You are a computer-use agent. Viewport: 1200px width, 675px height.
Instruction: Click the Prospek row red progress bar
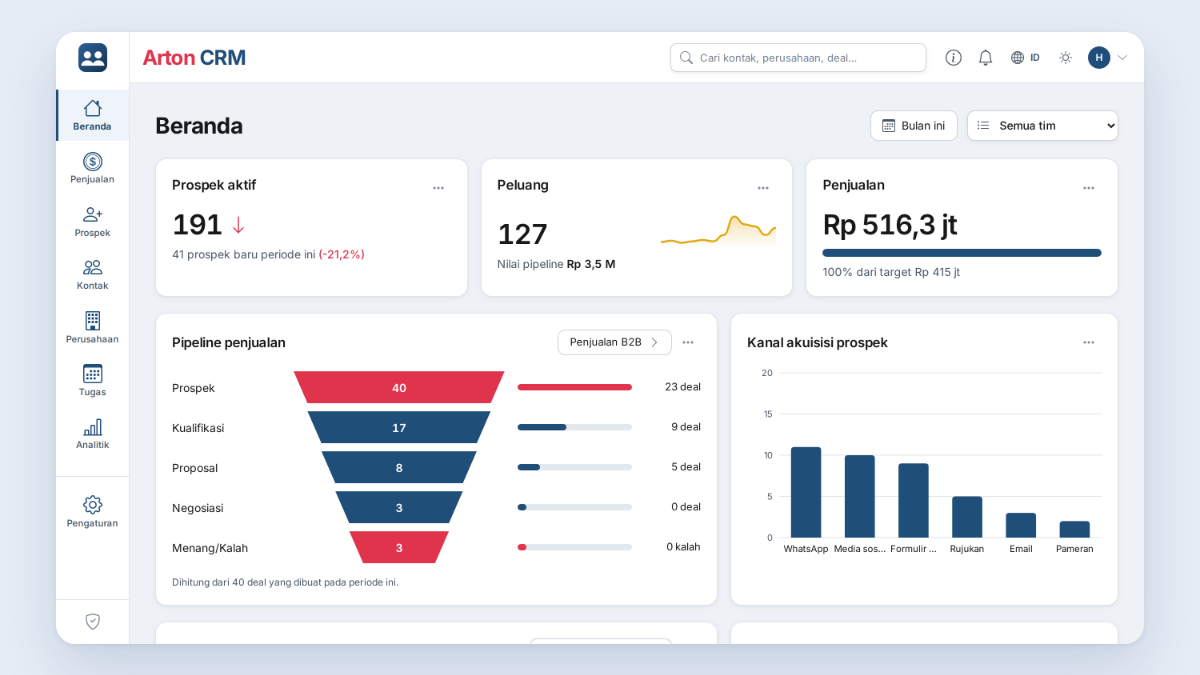tap(575, 387)
